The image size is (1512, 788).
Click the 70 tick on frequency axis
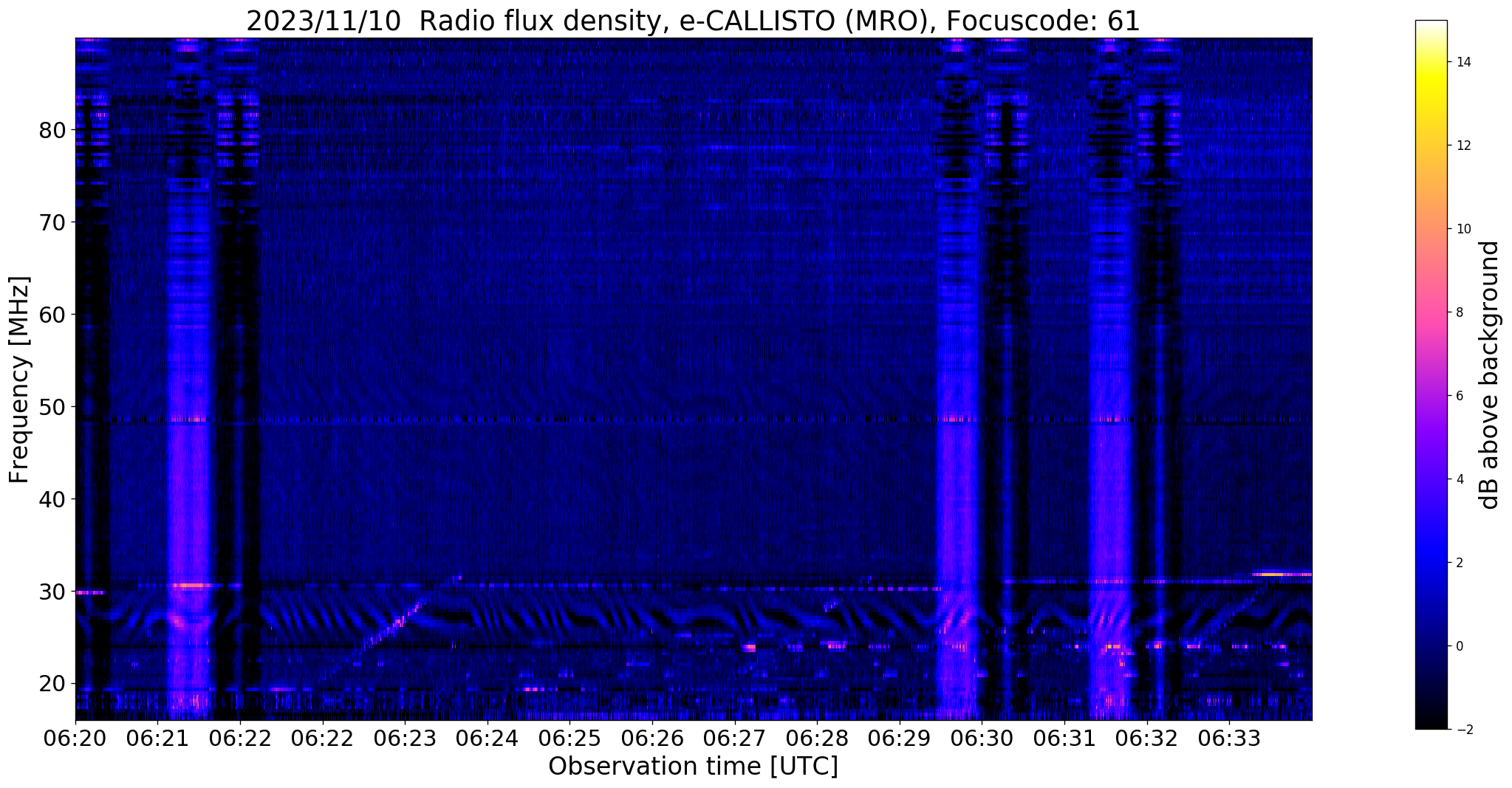pos(52,223)
